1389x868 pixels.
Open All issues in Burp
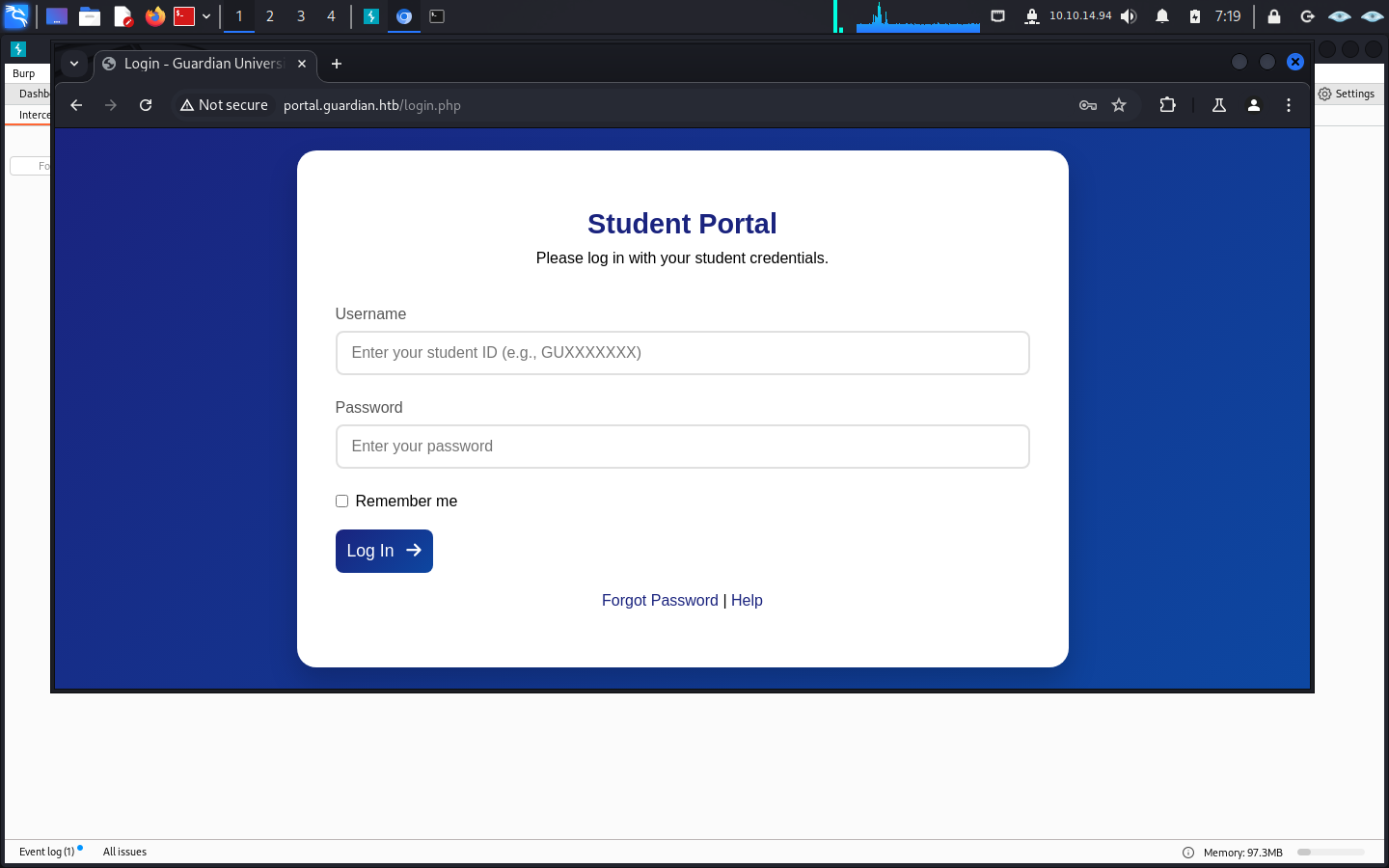point(124,852)
